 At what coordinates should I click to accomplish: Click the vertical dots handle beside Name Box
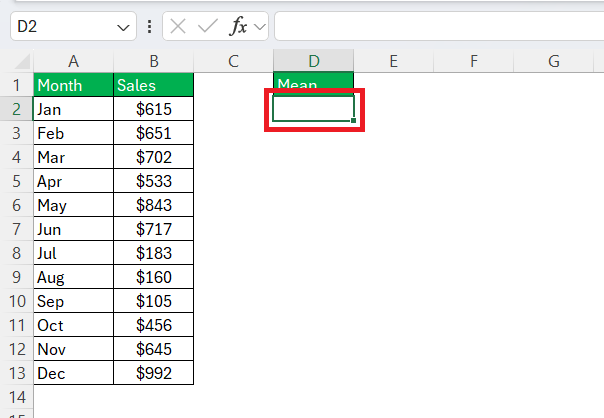click(x=149, y=27)
